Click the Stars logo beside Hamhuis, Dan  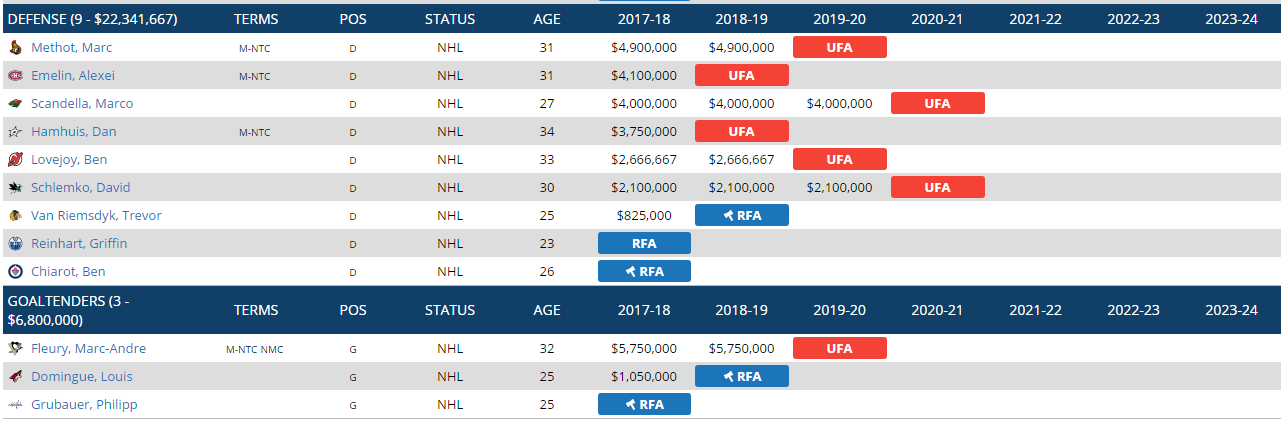pyautogui.click(x=15, y=132)
